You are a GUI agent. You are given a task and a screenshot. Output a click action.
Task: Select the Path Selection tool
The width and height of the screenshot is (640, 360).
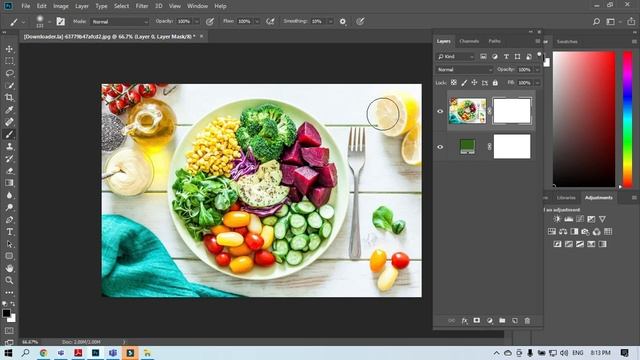pyautogui.click(x=9, y=244)
